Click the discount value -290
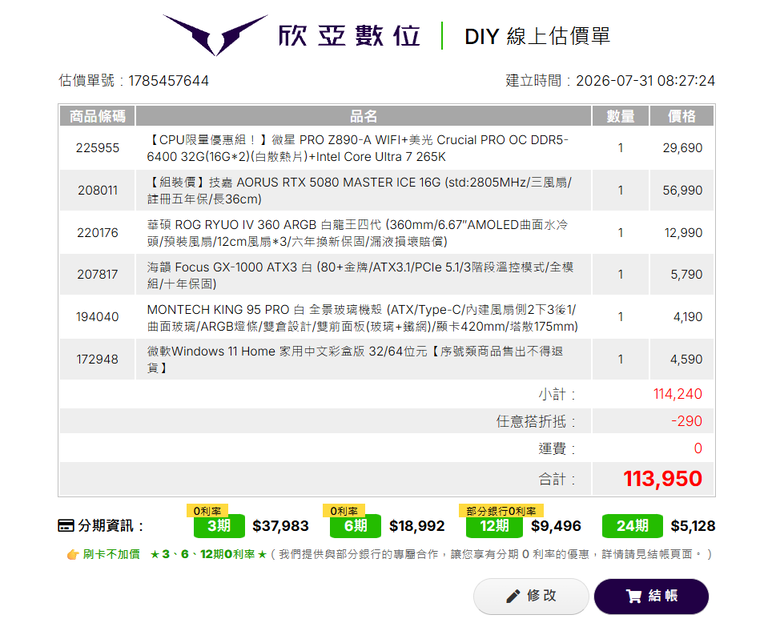Image resolution: width=780 pixels, height=643 pixels. click(686, 421)
